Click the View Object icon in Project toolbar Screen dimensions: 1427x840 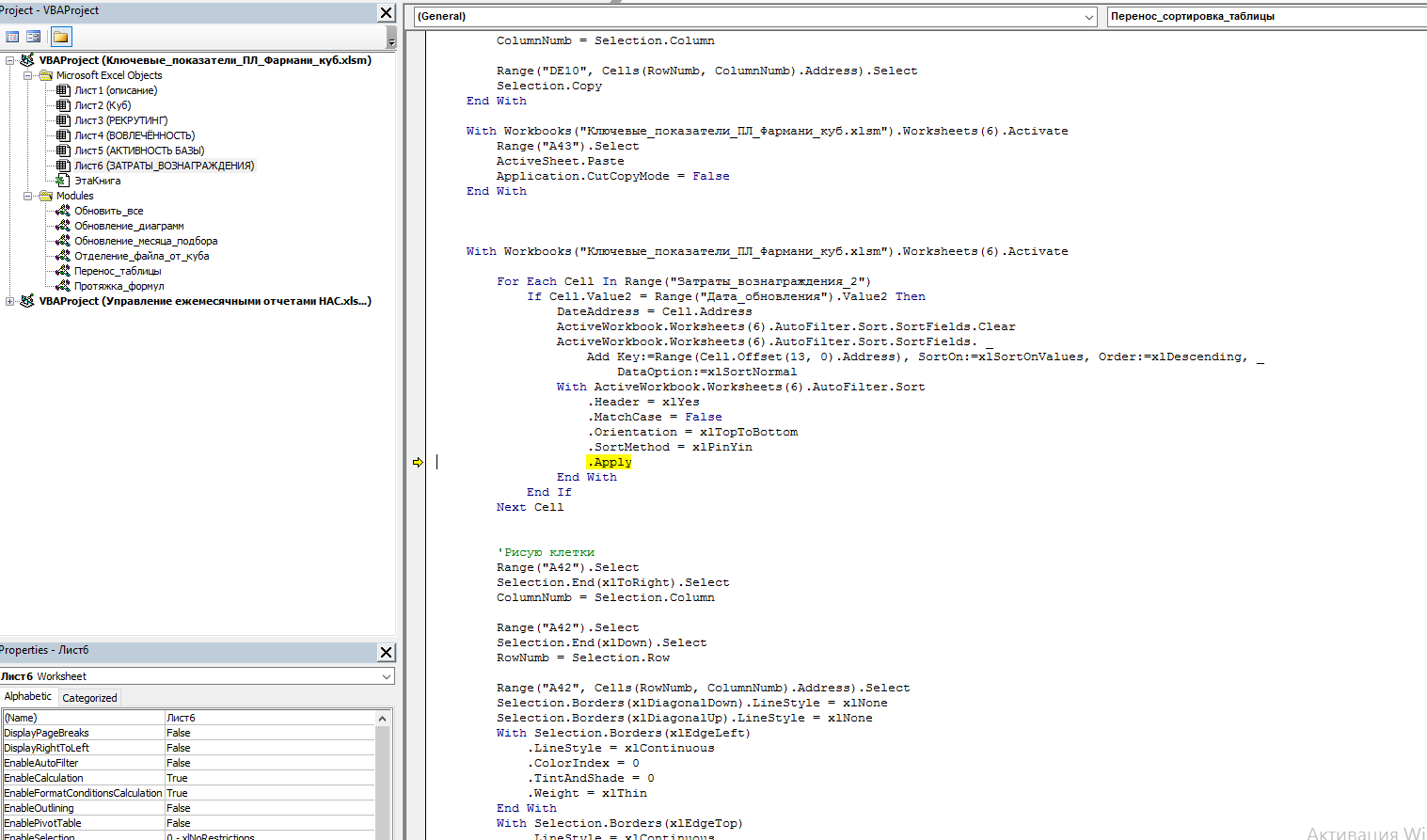tap(34, 37)
